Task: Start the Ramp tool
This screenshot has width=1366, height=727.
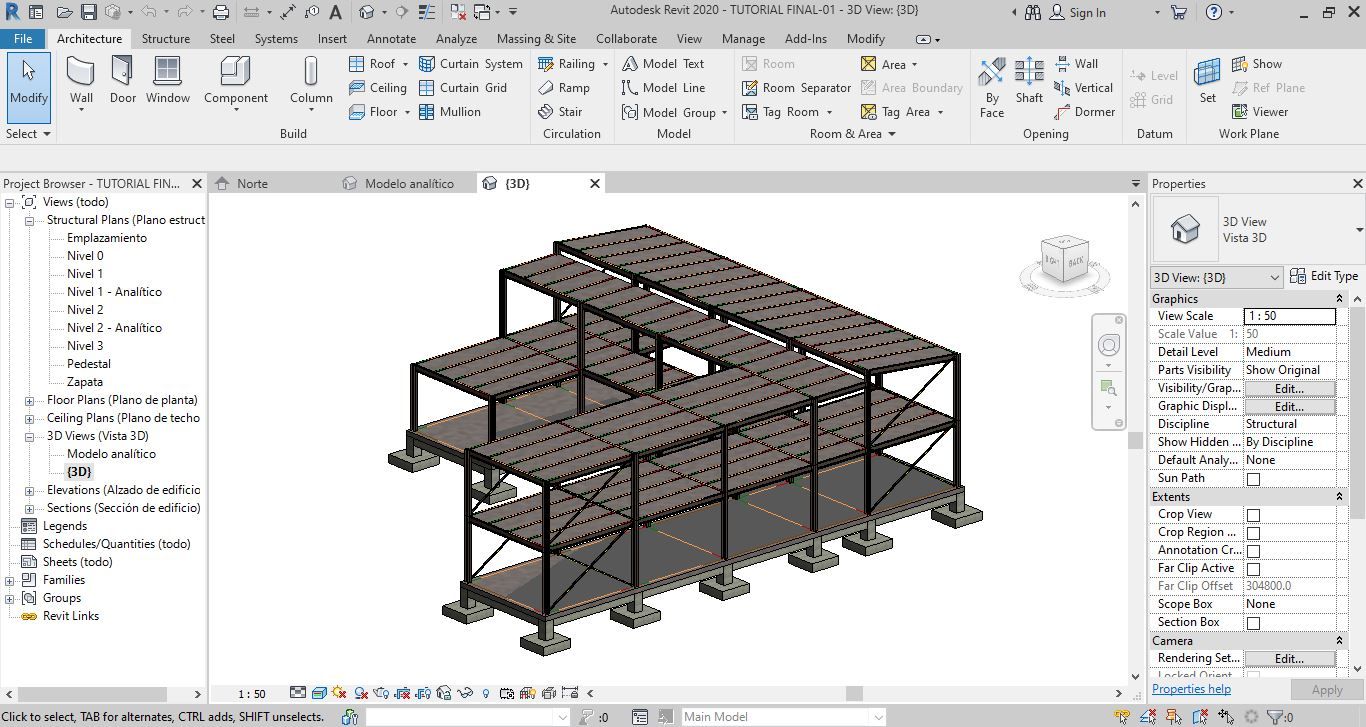Action: [x=564, y=88]
